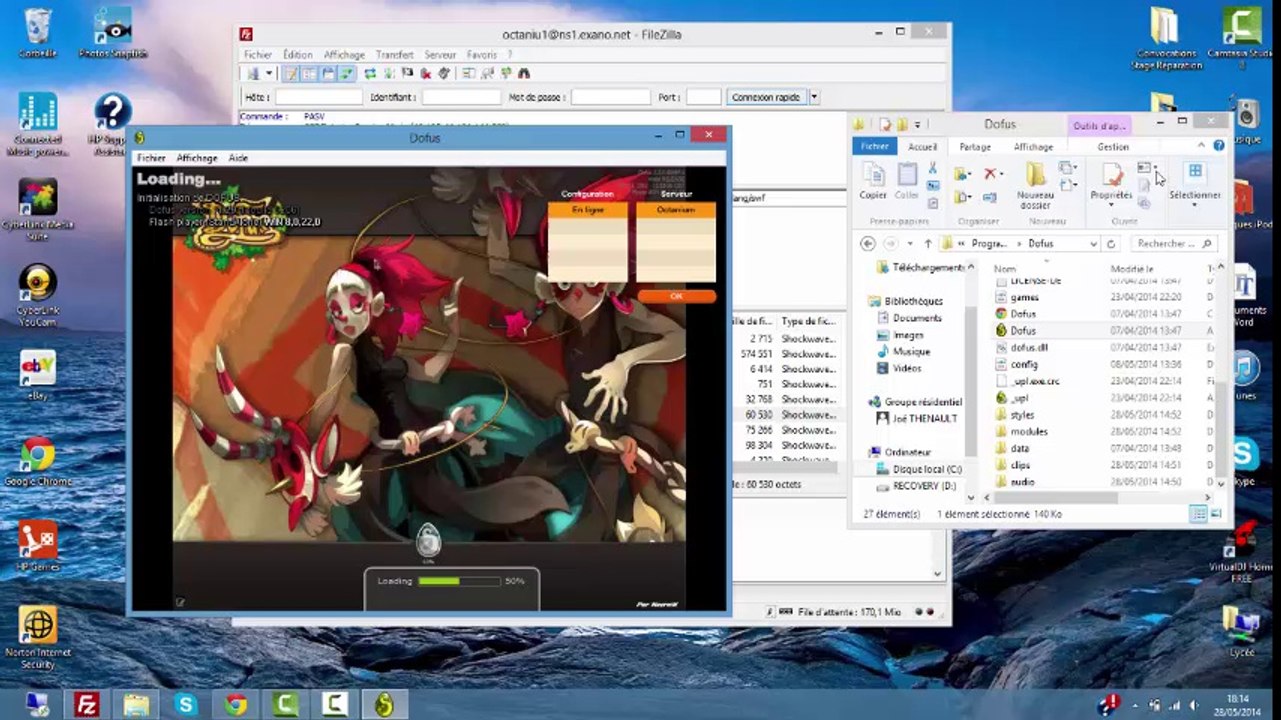The width and height of the screenshot is (1281, 720).
Task: Open FileZilla site manager icon
Action: pyautogui.click(x=253, y=73)
